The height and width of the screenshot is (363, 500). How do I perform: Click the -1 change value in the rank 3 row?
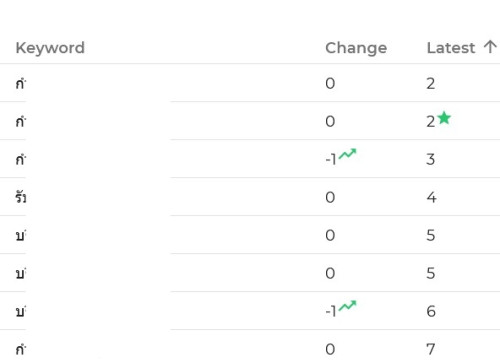click(331, 160)
